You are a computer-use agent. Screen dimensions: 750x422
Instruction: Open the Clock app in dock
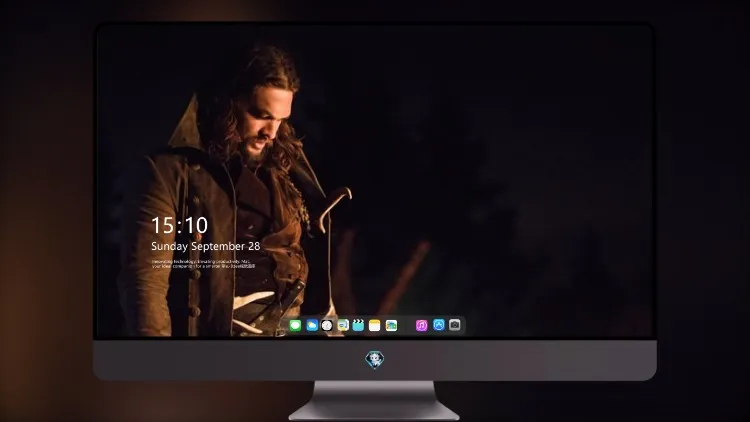tap(327, 325)
